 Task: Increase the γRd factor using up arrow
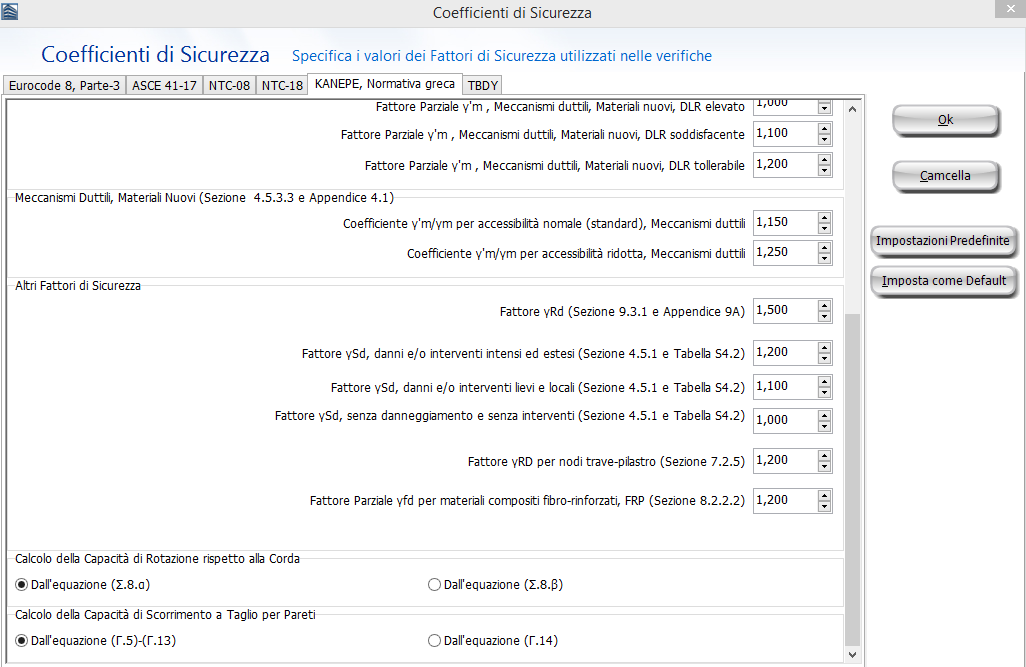click(x=824, y=305)
